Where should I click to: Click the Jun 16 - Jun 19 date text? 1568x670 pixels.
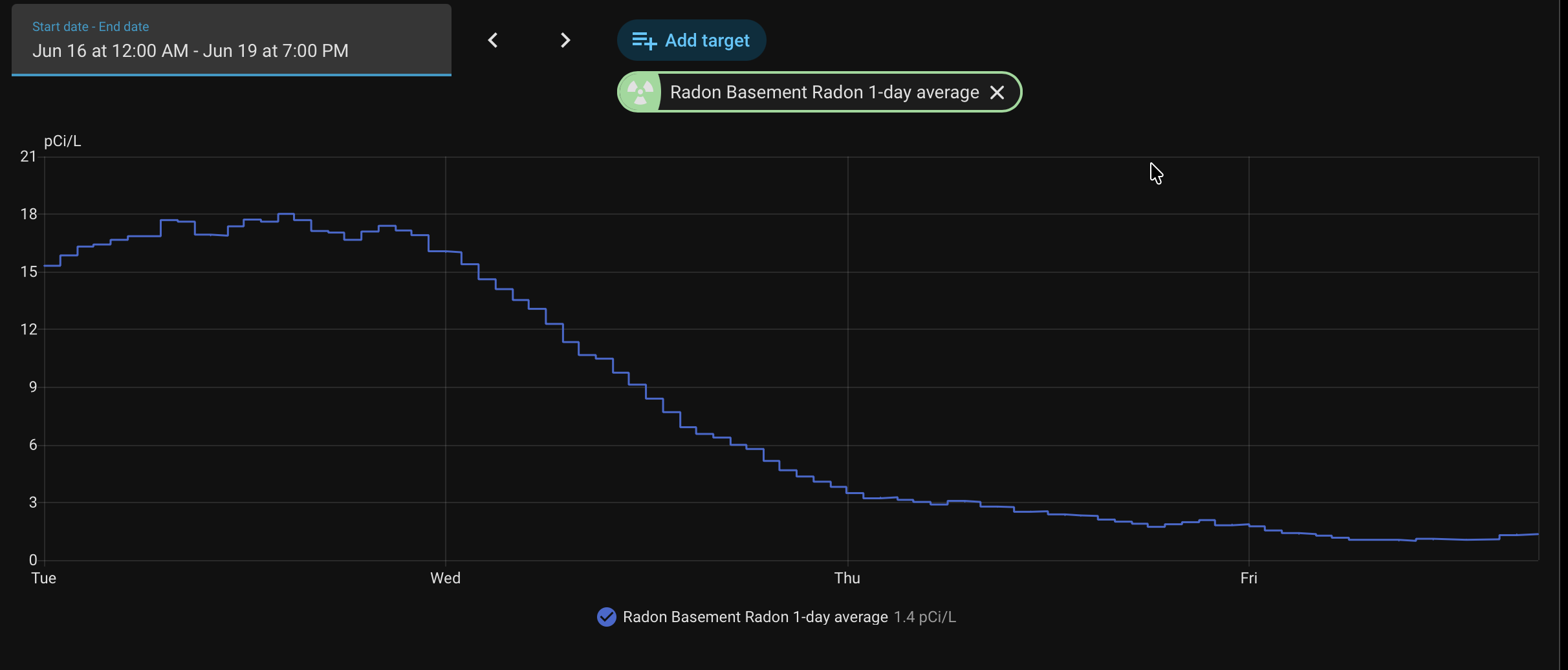190,51
